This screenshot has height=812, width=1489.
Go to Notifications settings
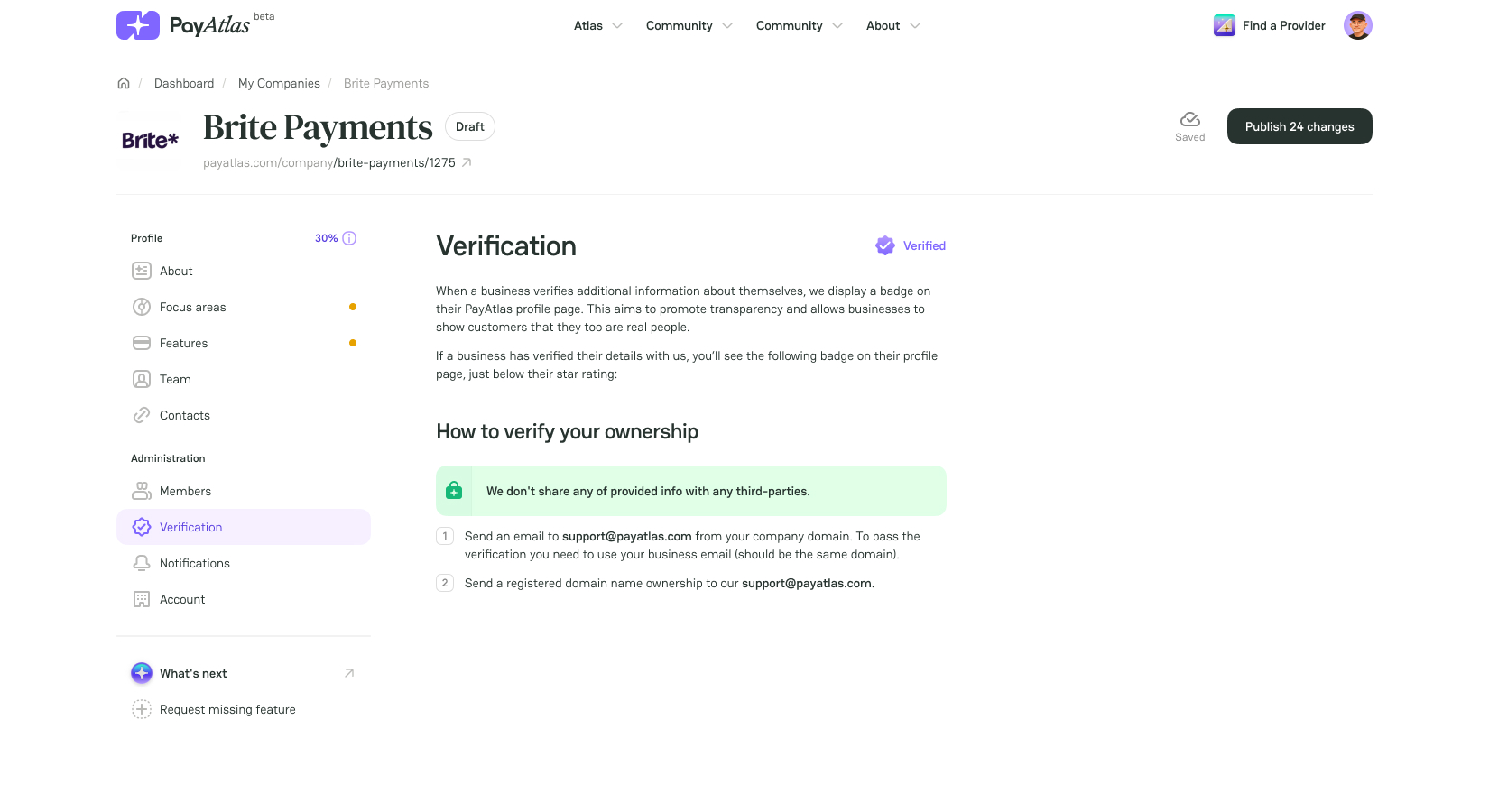[244, 563]
